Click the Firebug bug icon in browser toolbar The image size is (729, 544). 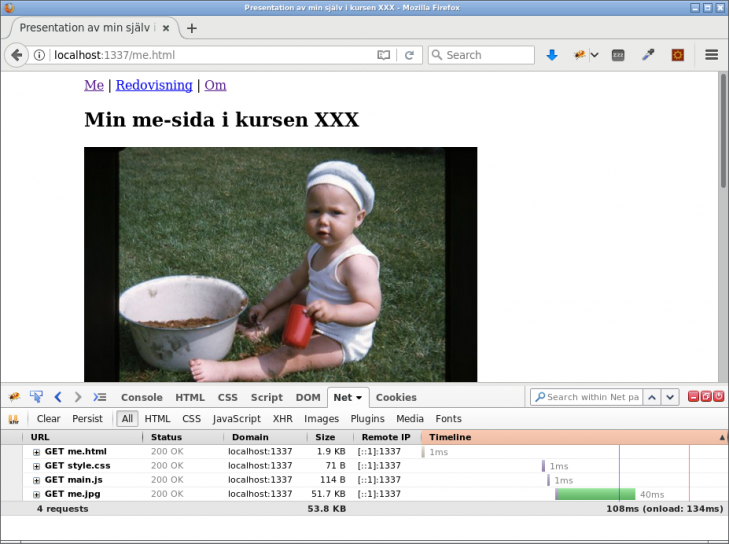click(x=579, y=55)
